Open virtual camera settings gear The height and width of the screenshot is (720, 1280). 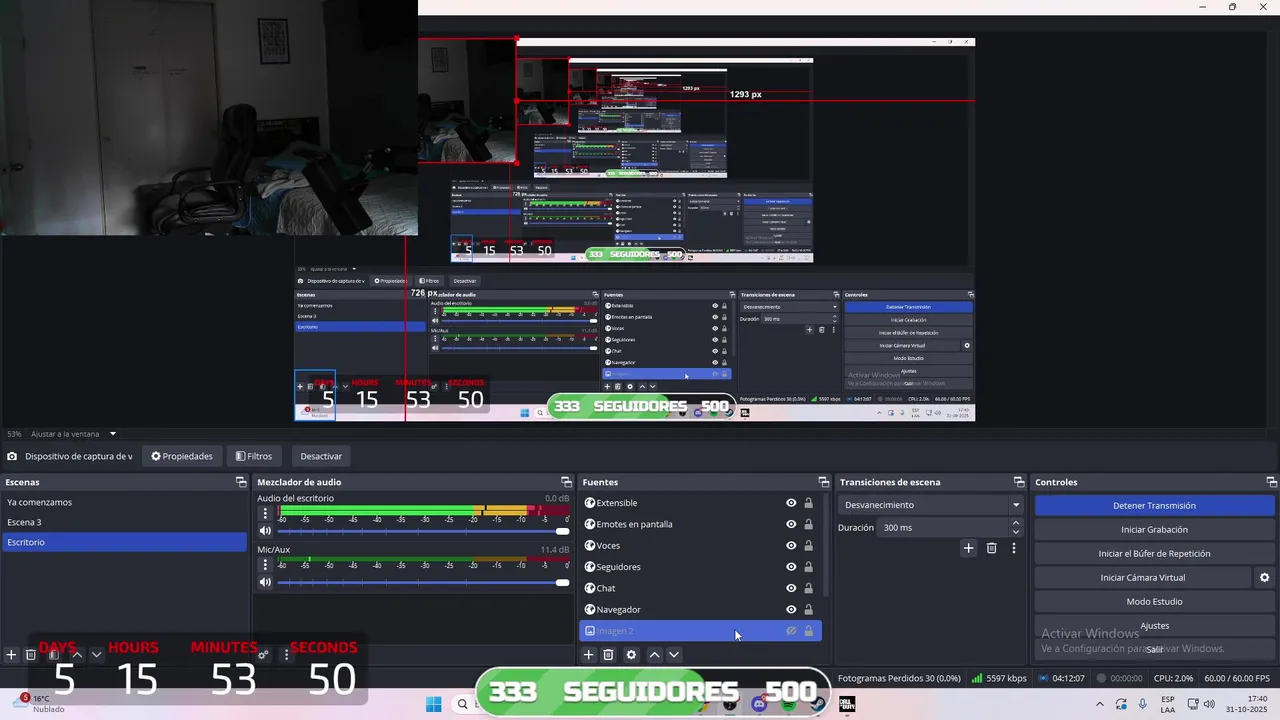1264,578
